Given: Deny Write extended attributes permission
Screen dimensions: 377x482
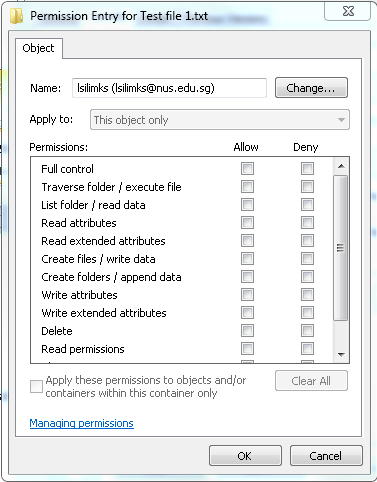Looking at the screenshot, I should click(307, 313).
